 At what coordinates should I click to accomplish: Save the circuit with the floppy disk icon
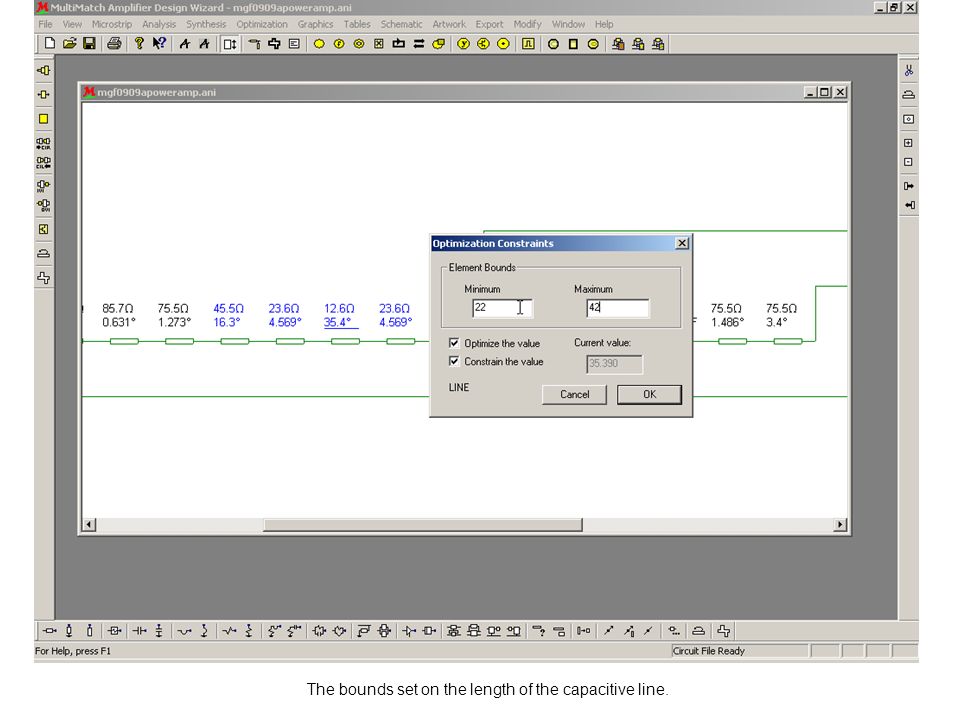(89, 43)
